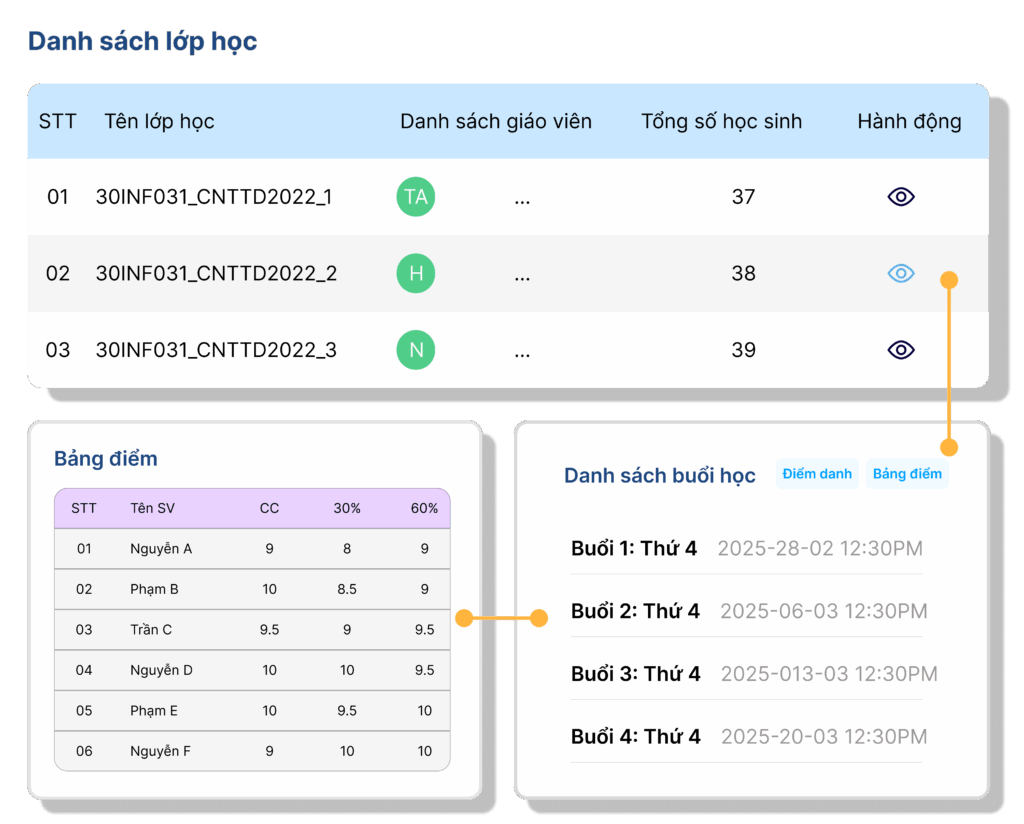Select the N teacher avatar
1024x824 pixels.
pyautogui.click(x=416, y=349)
